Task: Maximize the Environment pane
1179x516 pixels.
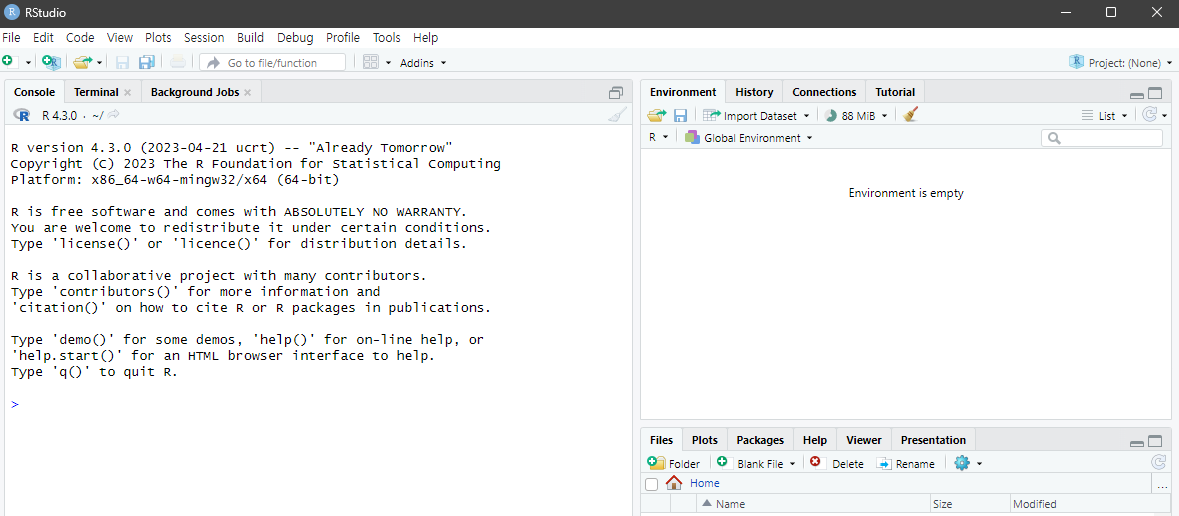Action: [x=1156, y=93]
